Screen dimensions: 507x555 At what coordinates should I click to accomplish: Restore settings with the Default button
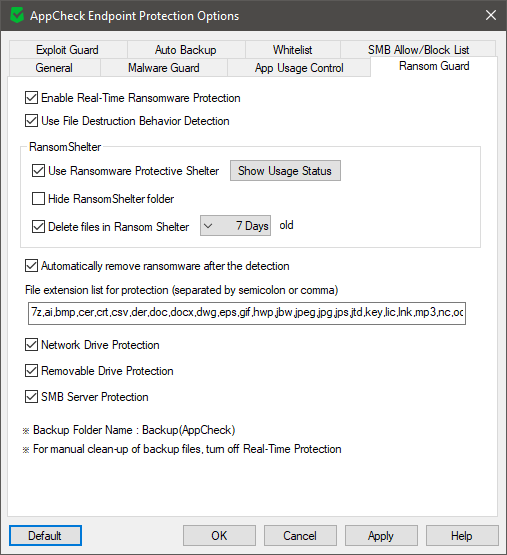click(x=45, y=536)
